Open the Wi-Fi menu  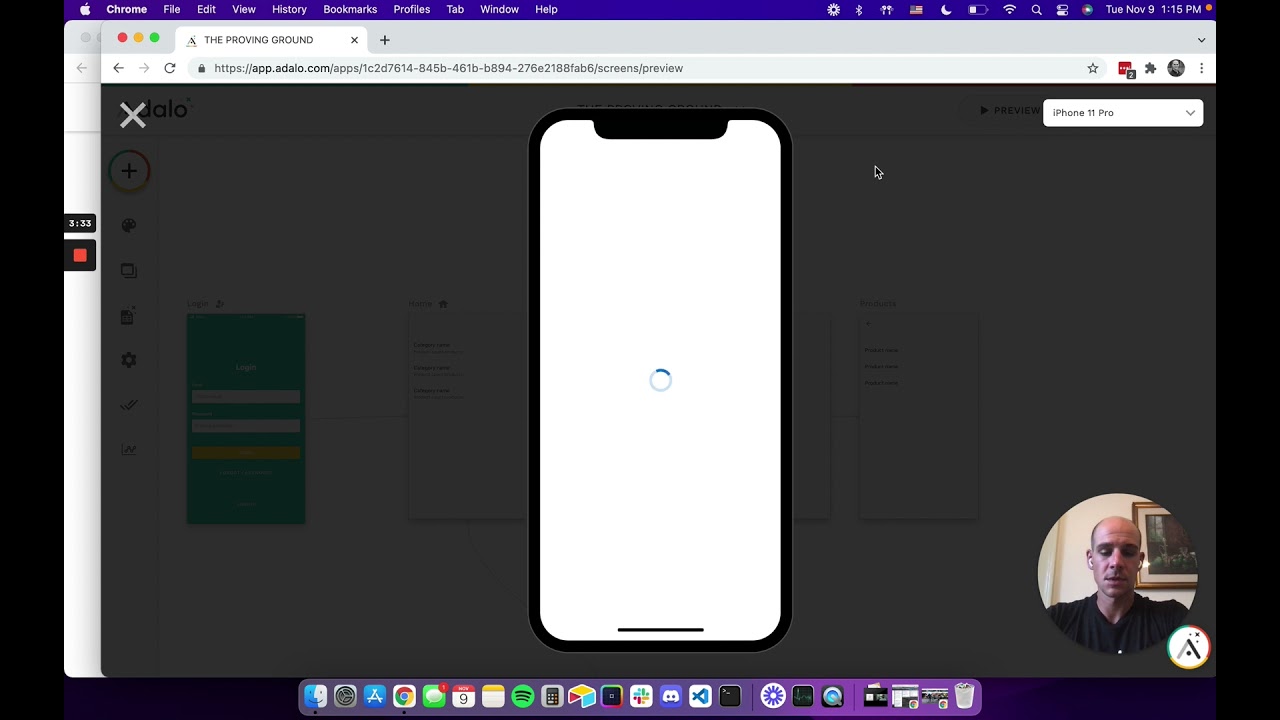pyautogui.click(x=1010, y=9)
